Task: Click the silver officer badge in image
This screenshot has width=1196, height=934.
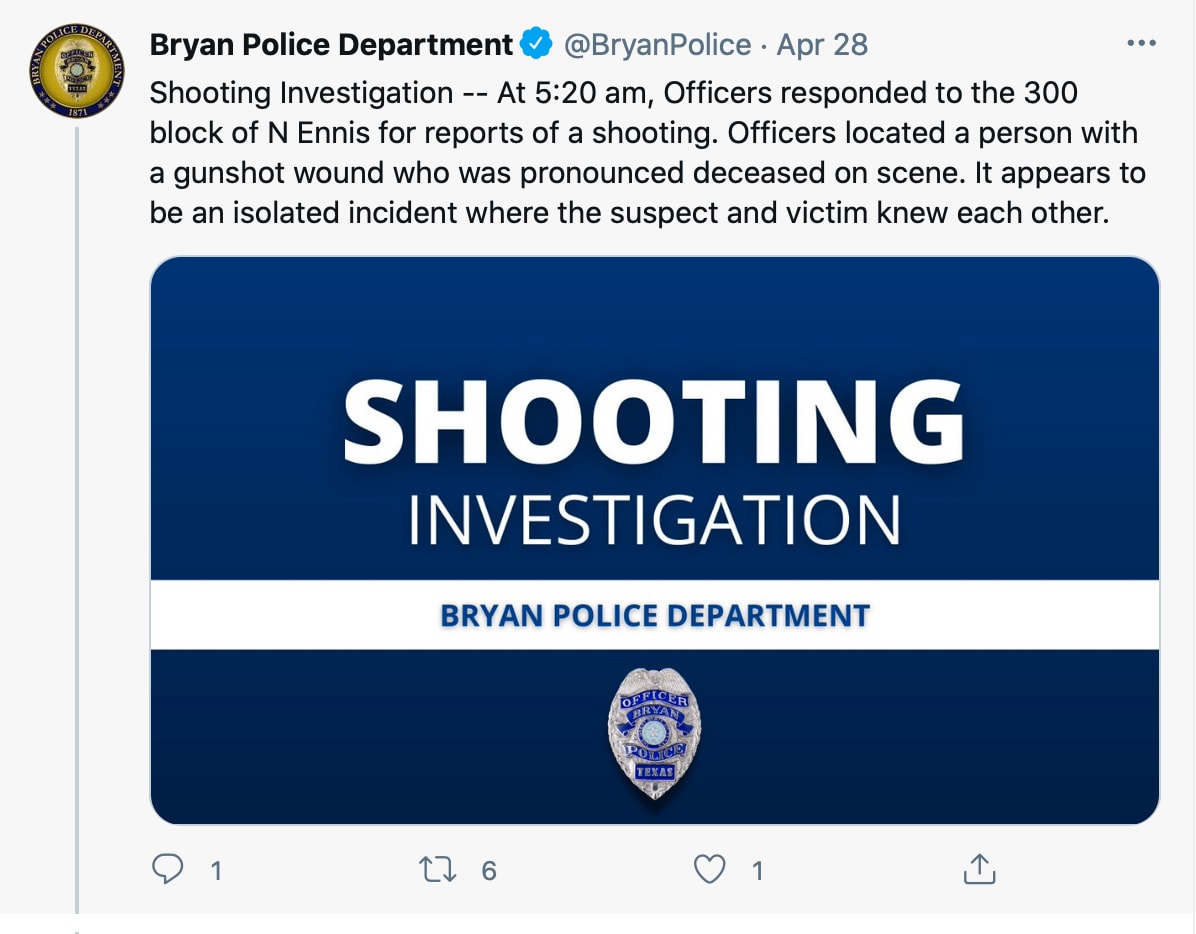Action: [654, 732]
